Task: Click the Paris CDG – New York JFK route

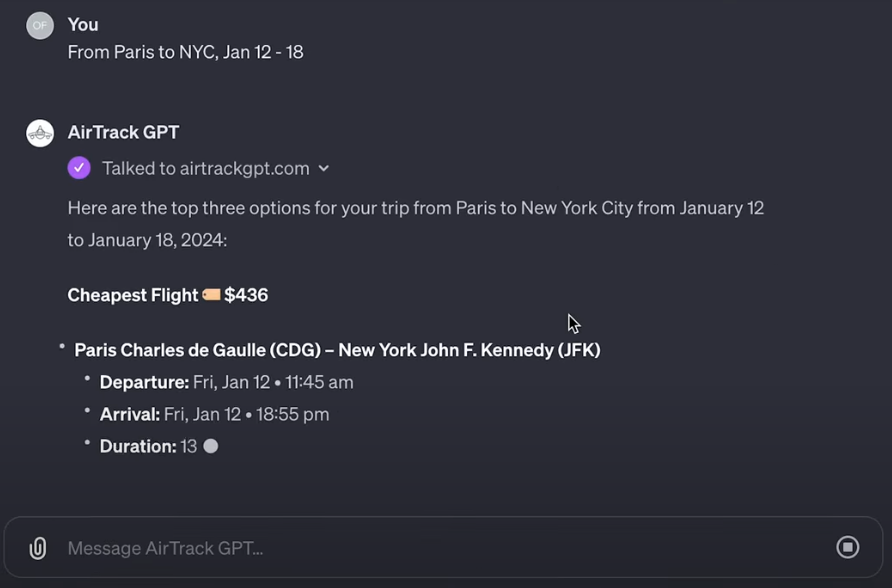Action: pos(337,350)
